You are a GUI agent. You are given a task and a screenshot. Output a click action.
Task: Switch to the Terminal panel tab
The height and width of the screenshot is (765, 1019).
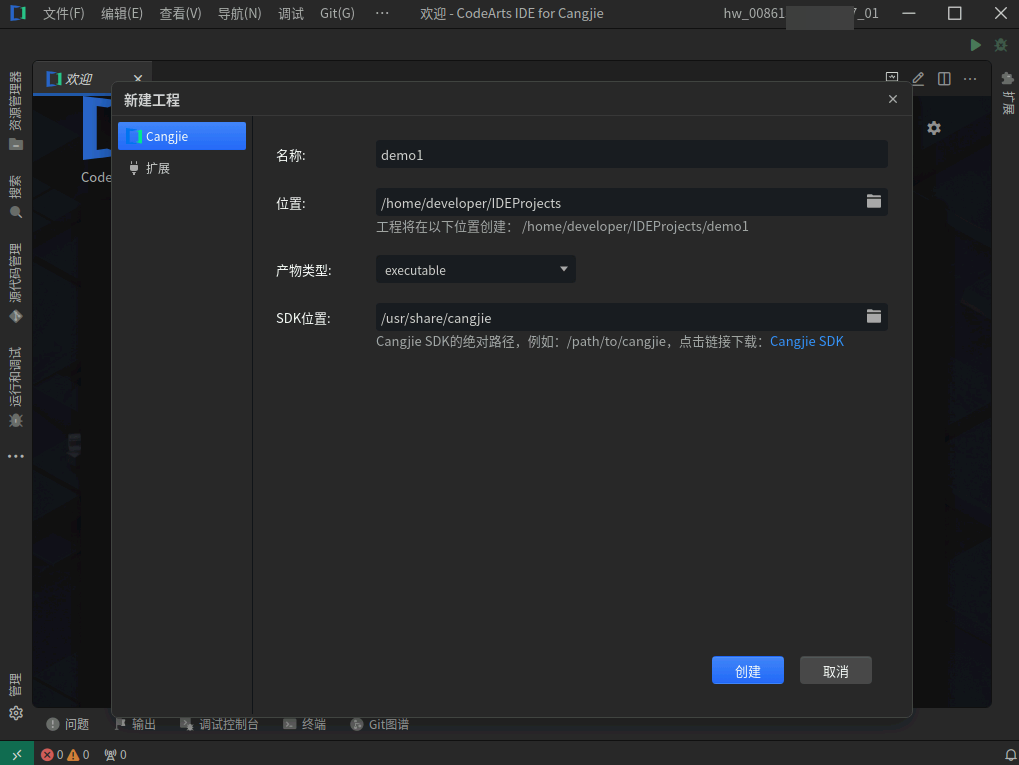pyautogui.click(x=305, y=724)
